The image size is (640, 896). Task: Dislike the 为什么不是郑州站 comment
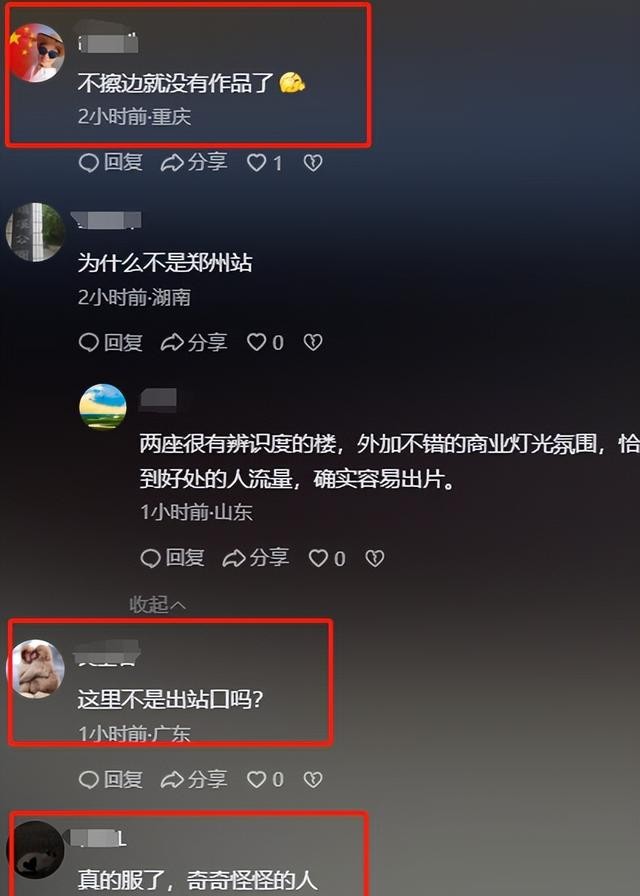(x=313, y=342)
